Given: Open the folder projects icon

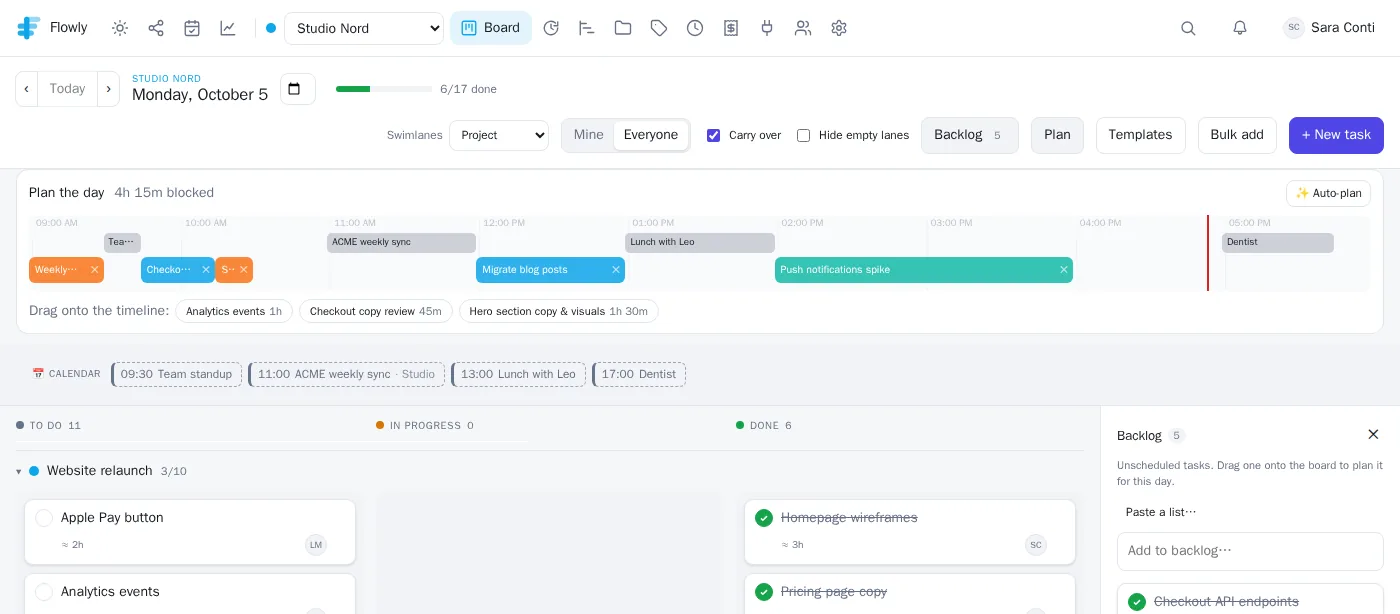Looking at the screenshot, I should tap(623, 28).
